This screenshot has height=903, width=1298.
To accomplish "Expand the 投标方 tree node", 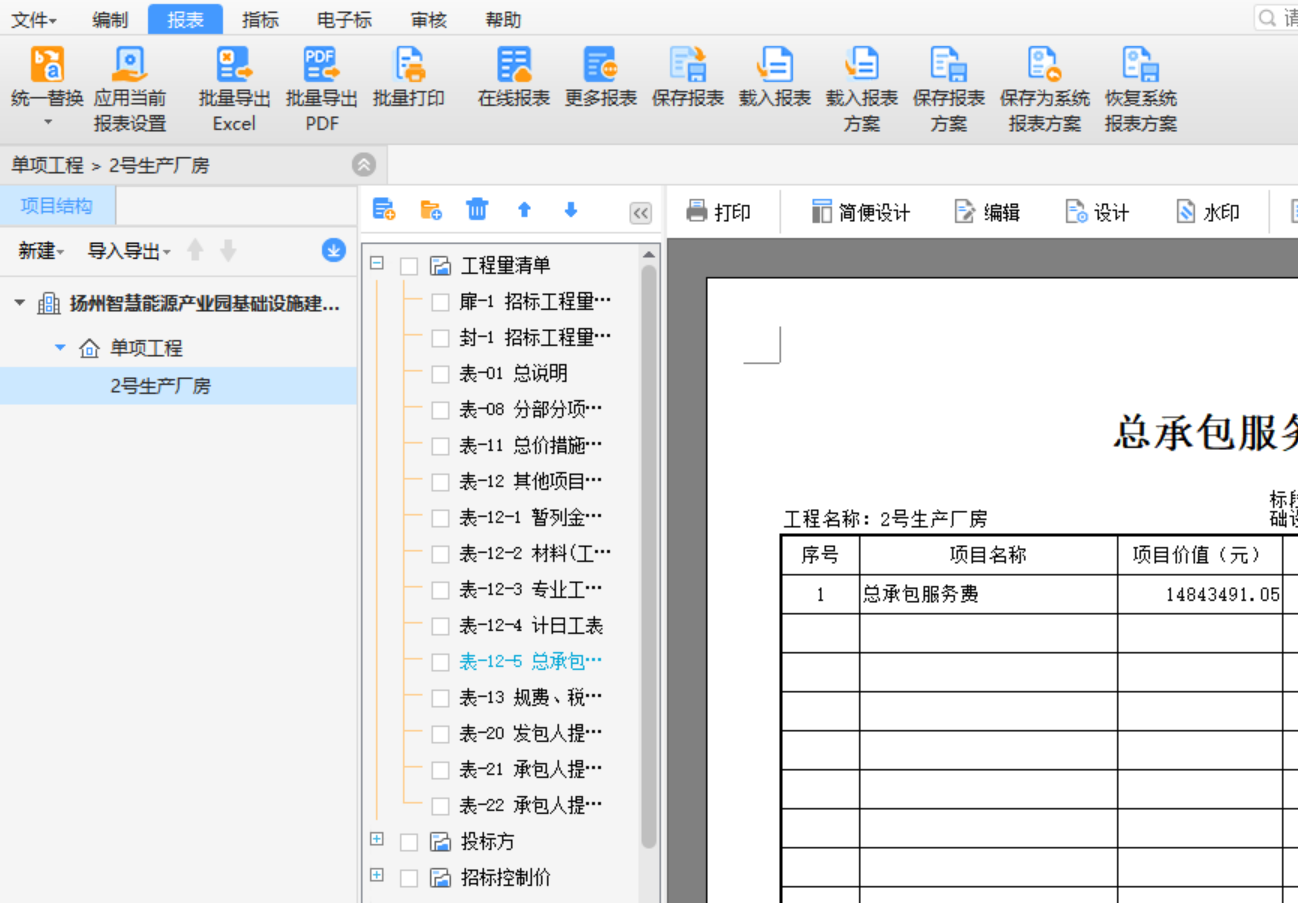I will [x=377, y=839].
